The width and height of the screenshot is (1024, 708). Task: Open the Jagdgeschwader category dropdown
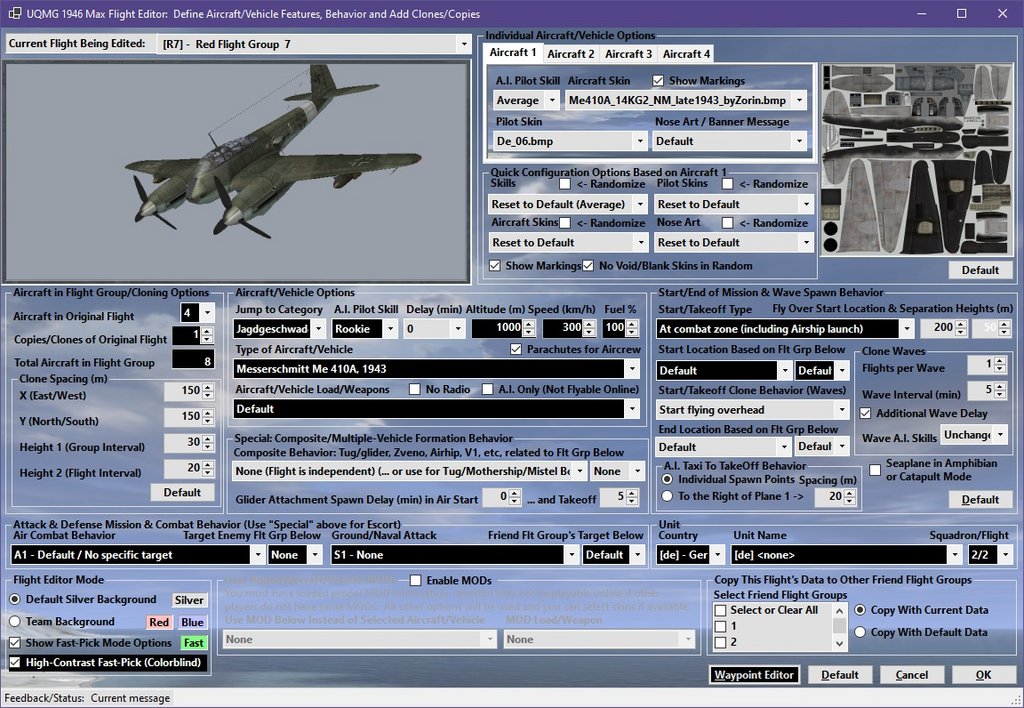318,329
